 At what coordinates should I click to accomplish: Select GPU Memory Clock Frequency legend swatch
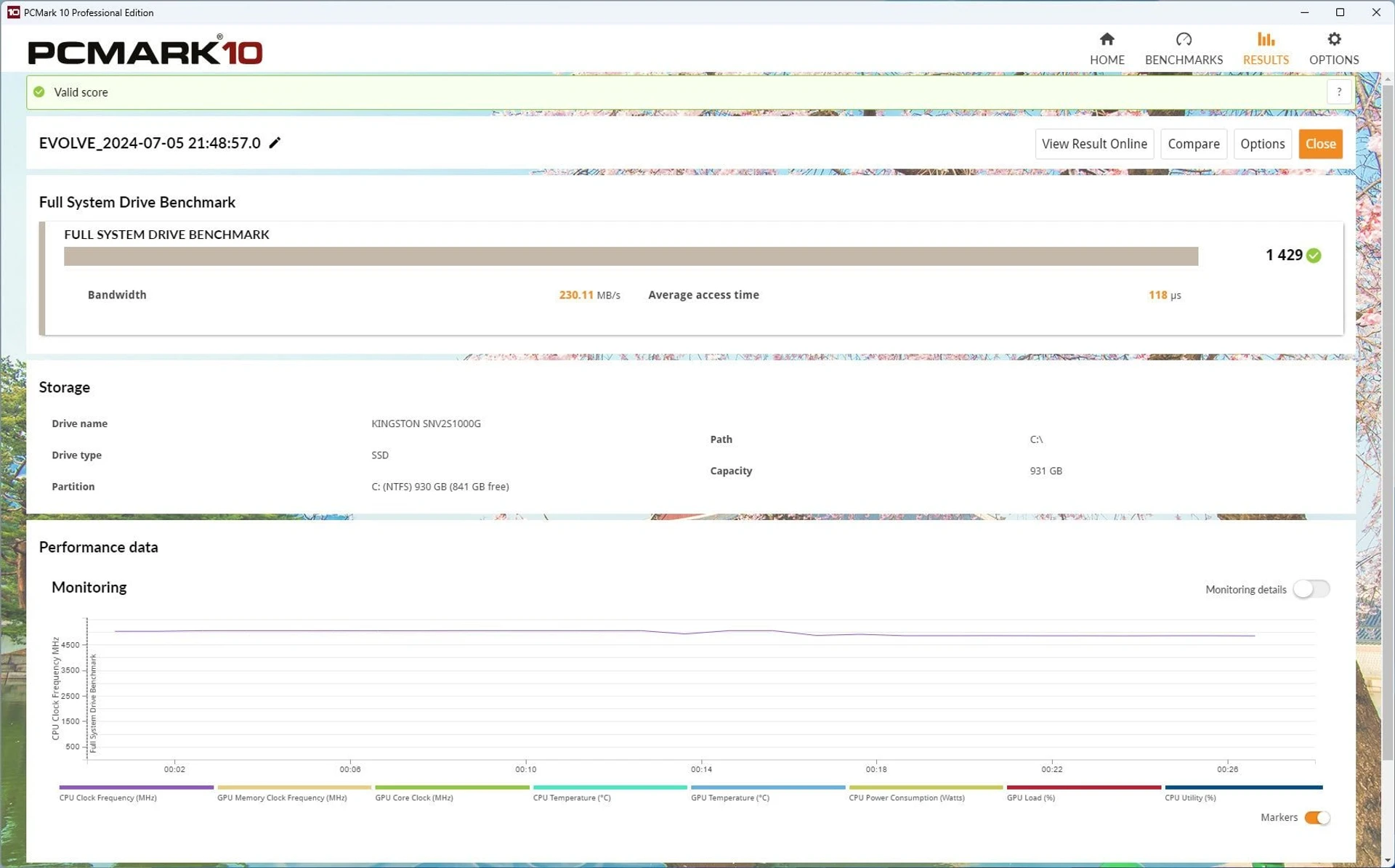click(x=294, y=787)
